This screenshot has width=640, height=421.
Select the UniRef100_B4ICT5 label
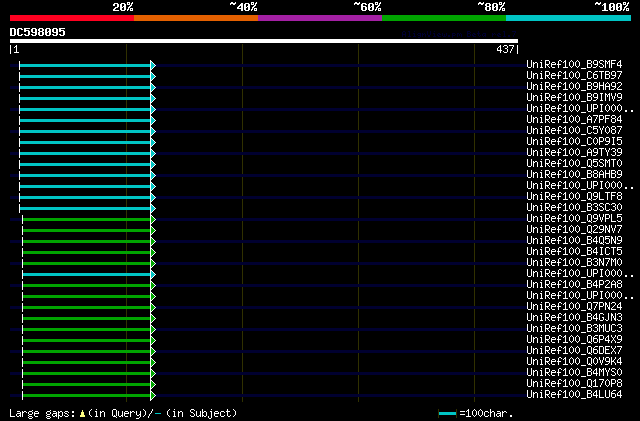click(574, 252)
